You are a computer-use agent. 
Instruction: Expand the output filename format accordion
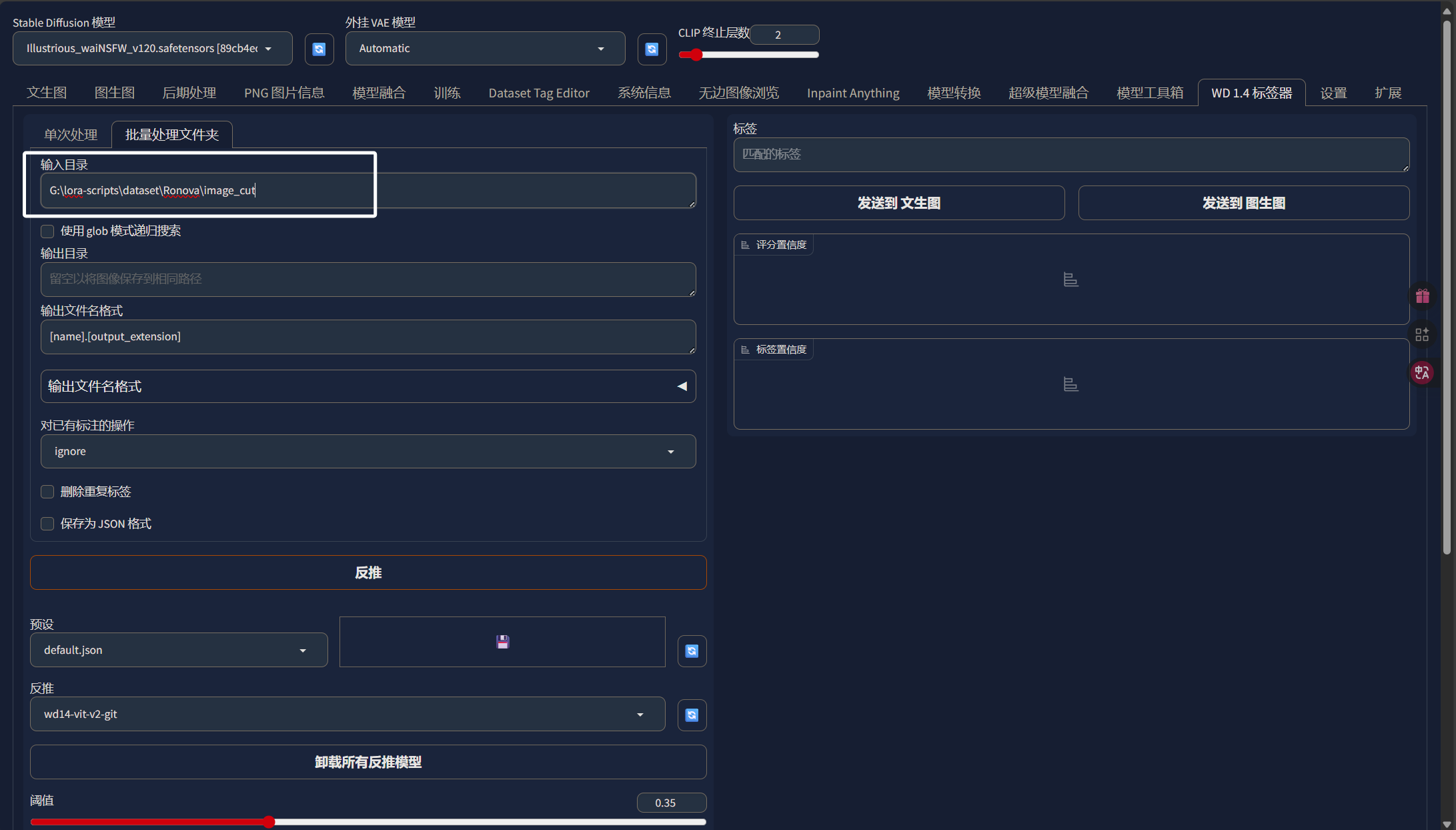[368, 386]
